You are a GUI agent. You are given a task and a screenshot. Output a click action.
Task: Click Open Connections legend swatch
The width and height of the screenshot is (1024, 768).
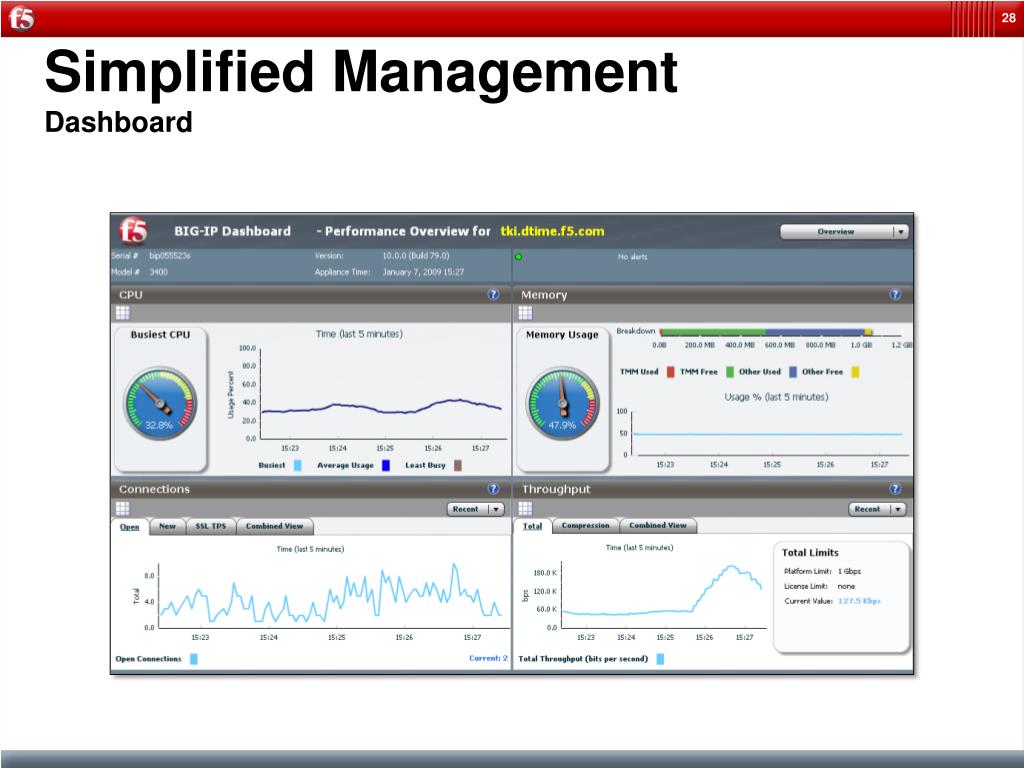click(x=193, y=659)
